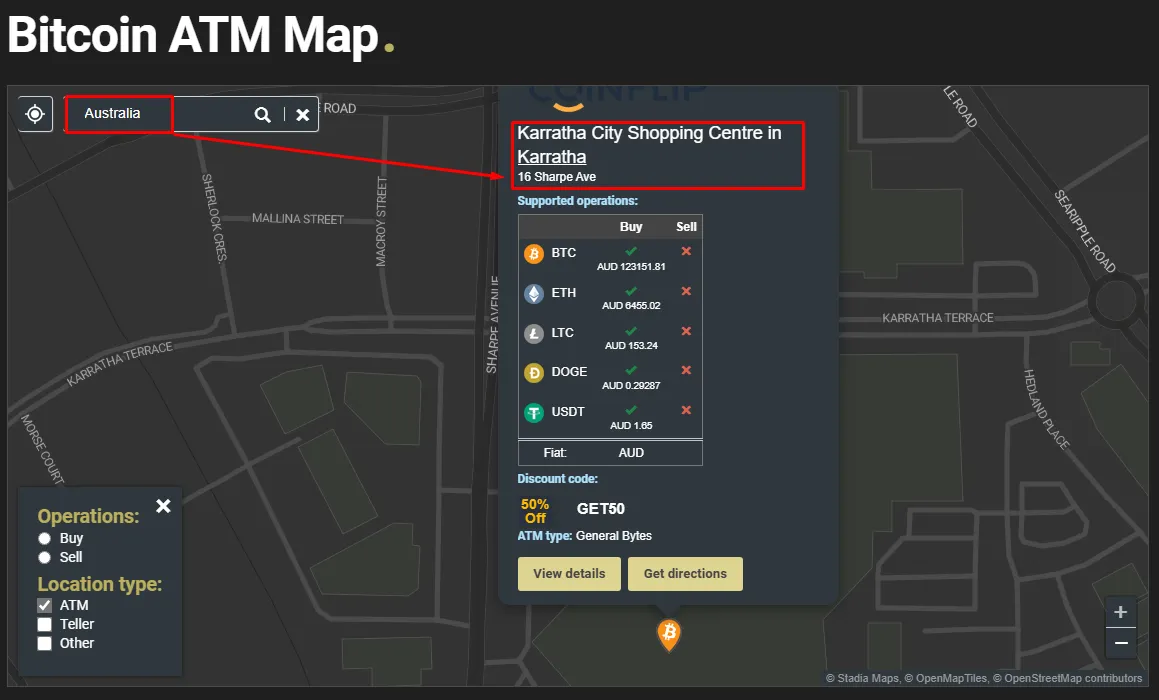This screenshot has width=1159, height=700.
Task: Click the AUD 123151.81 BTC price
Action: (631, 267)
